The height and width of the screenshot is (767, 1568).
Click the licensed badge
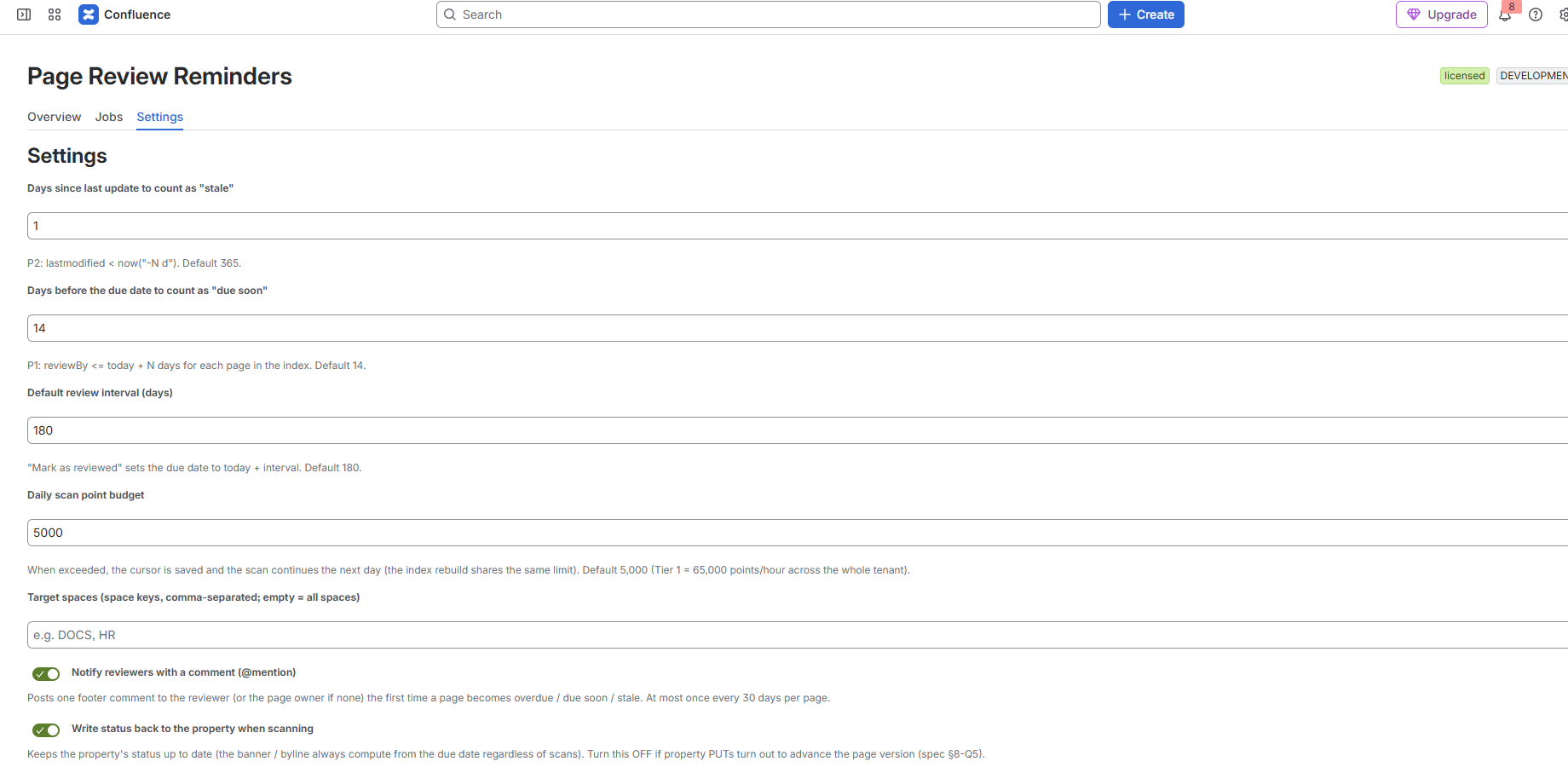[1465, 76]
